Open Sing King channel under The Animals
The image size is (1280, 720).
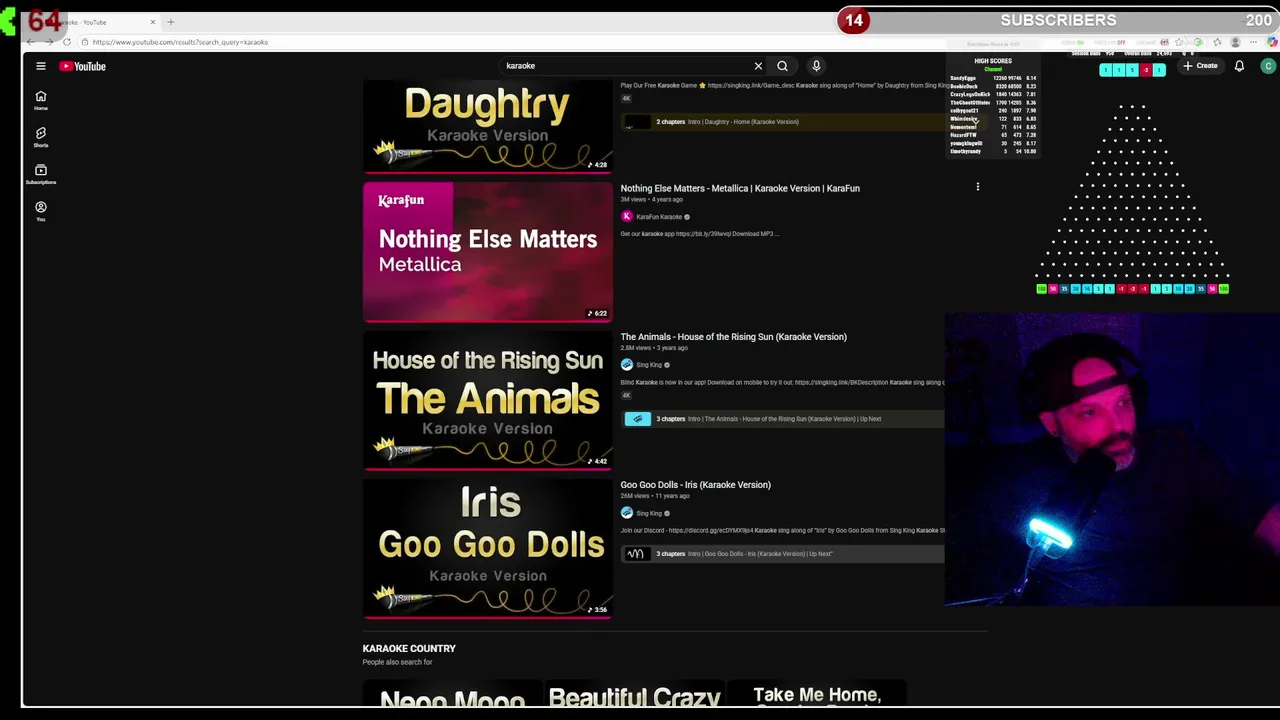(x=649, y=365)
